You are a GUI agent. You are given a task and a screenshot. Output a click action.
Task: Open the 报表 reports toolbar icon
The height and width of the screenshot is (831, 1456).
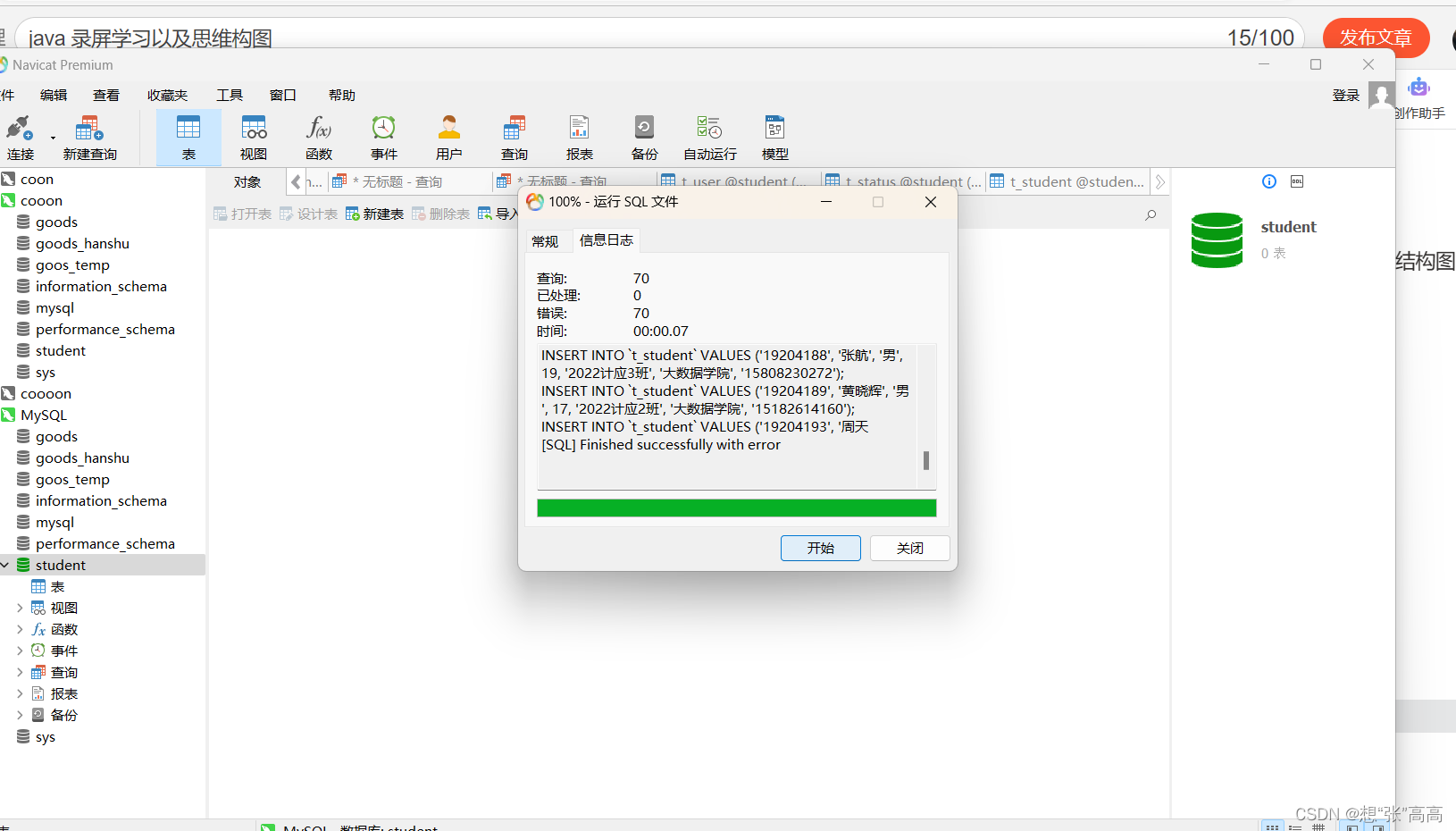pos(580,138)
